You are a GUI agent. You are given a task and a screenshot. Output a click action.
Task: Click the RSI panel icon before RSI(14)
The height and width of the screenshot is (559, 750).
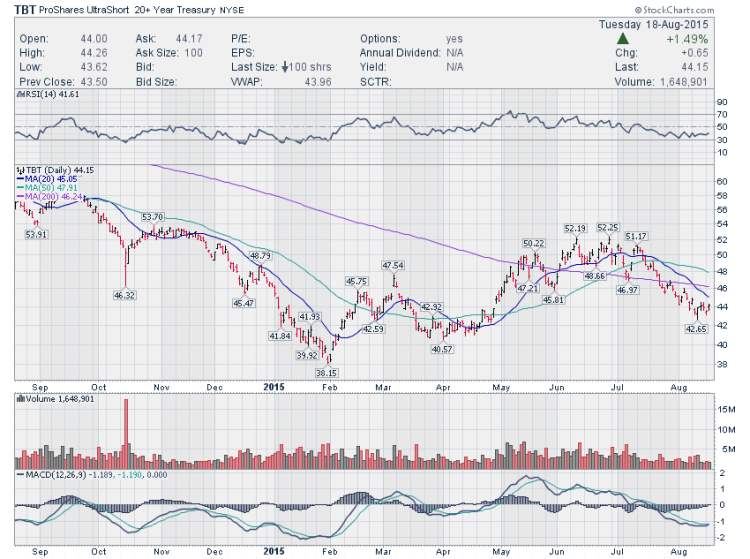pos(19,94)
